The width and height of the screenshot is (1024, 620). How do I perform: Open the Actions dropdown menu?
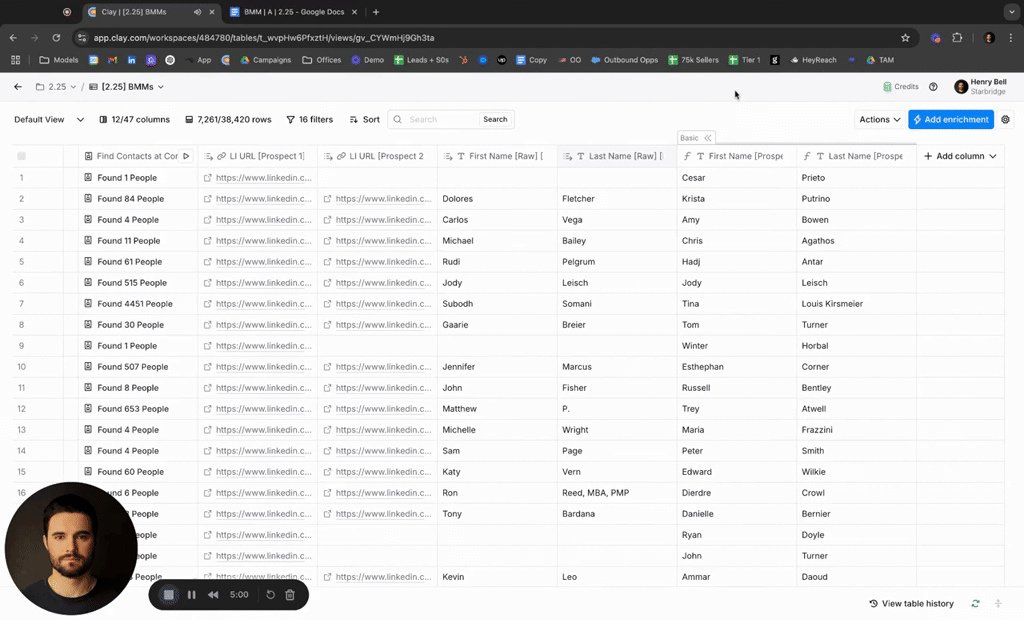(879, 119)
